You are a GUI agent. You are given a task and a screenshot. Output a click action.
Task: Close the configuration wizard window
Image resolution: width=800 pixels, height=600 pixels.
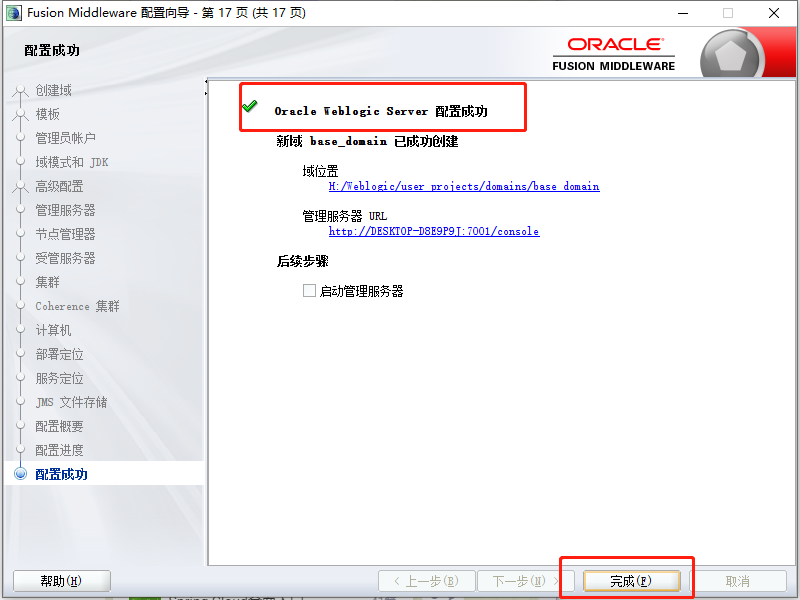pos(773,13)
